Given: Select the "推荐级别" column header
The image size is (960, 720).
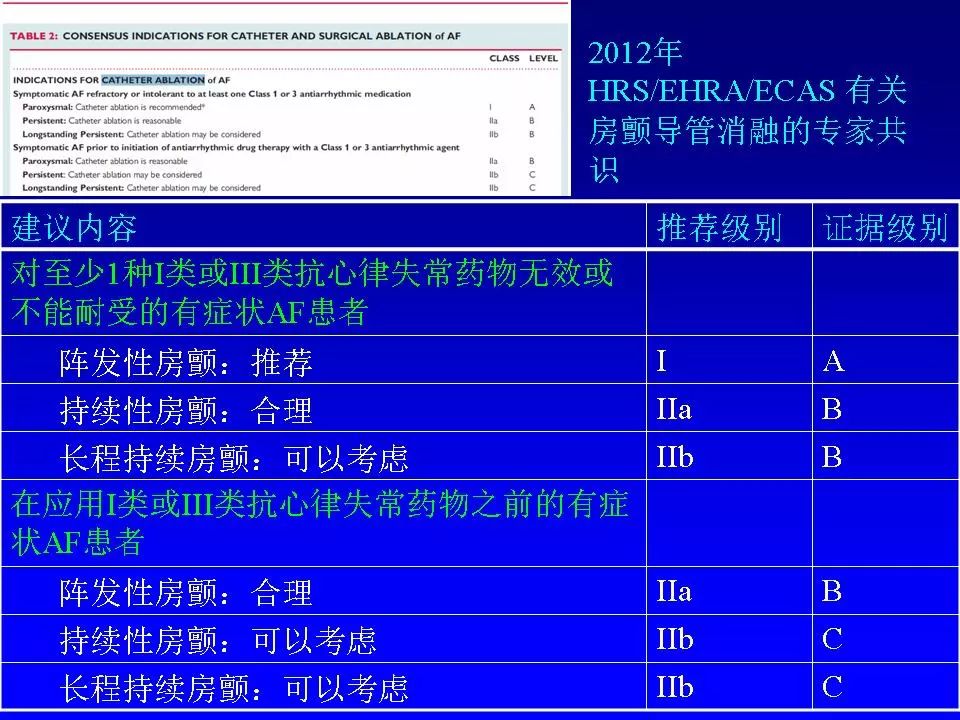Looking at the screenshot, I should click(729, 225).
